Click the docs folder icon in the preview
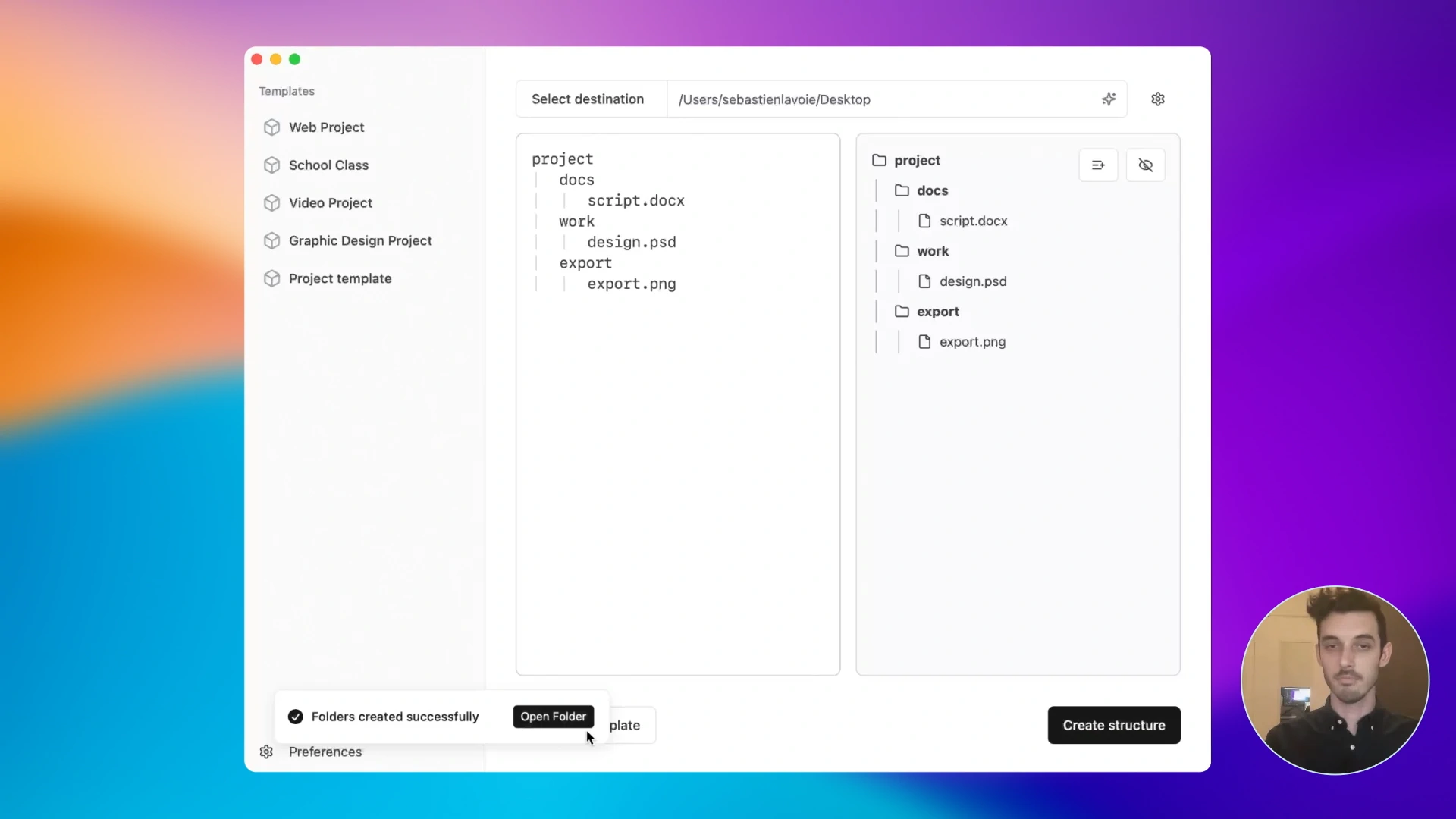Viewport: 1456px width, 819px height. point(902,191)
